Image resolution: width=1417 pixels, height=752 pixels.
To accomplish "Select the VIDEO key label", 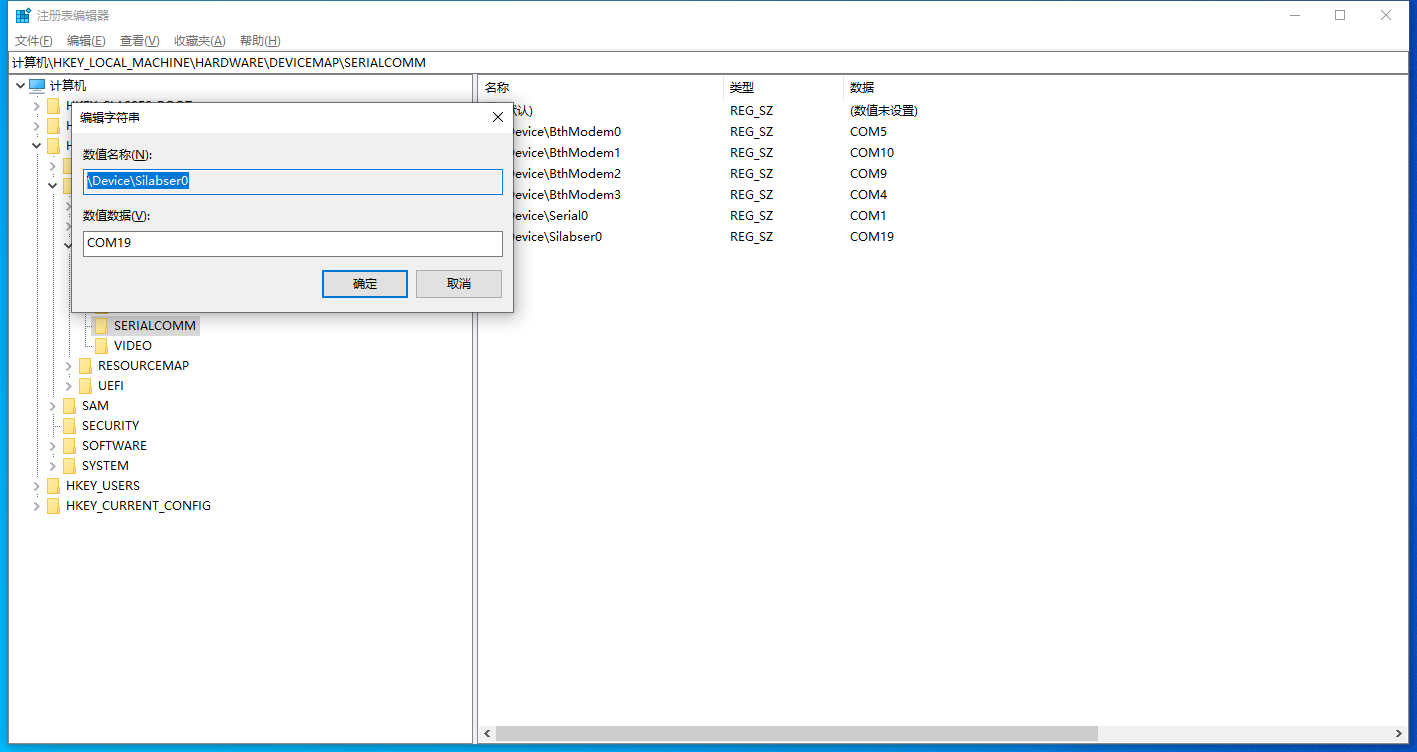I will coord(133,346).
